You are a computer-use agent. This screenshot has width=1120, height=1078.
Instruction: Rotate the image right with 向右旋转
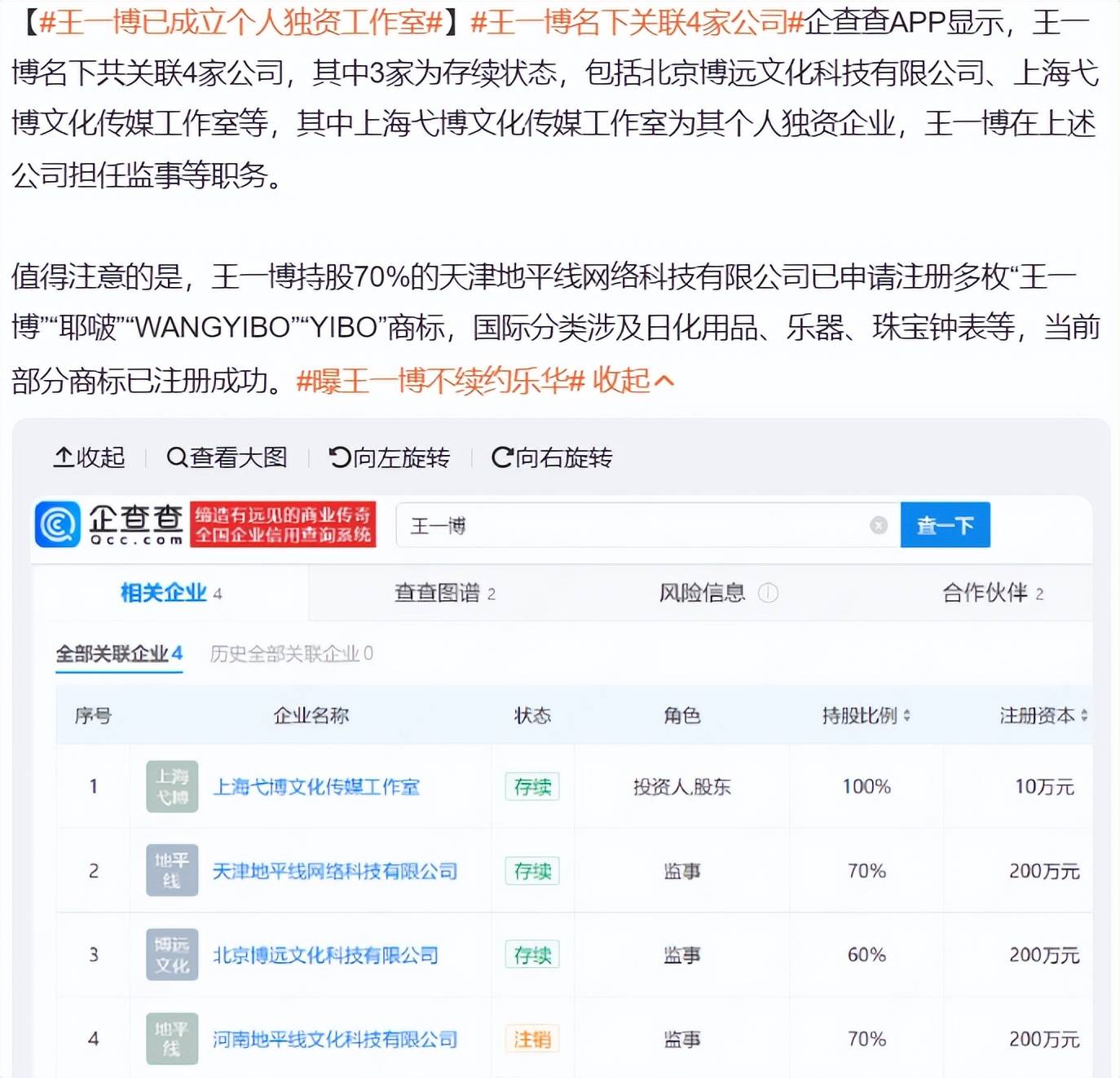(x=552, y=457)
